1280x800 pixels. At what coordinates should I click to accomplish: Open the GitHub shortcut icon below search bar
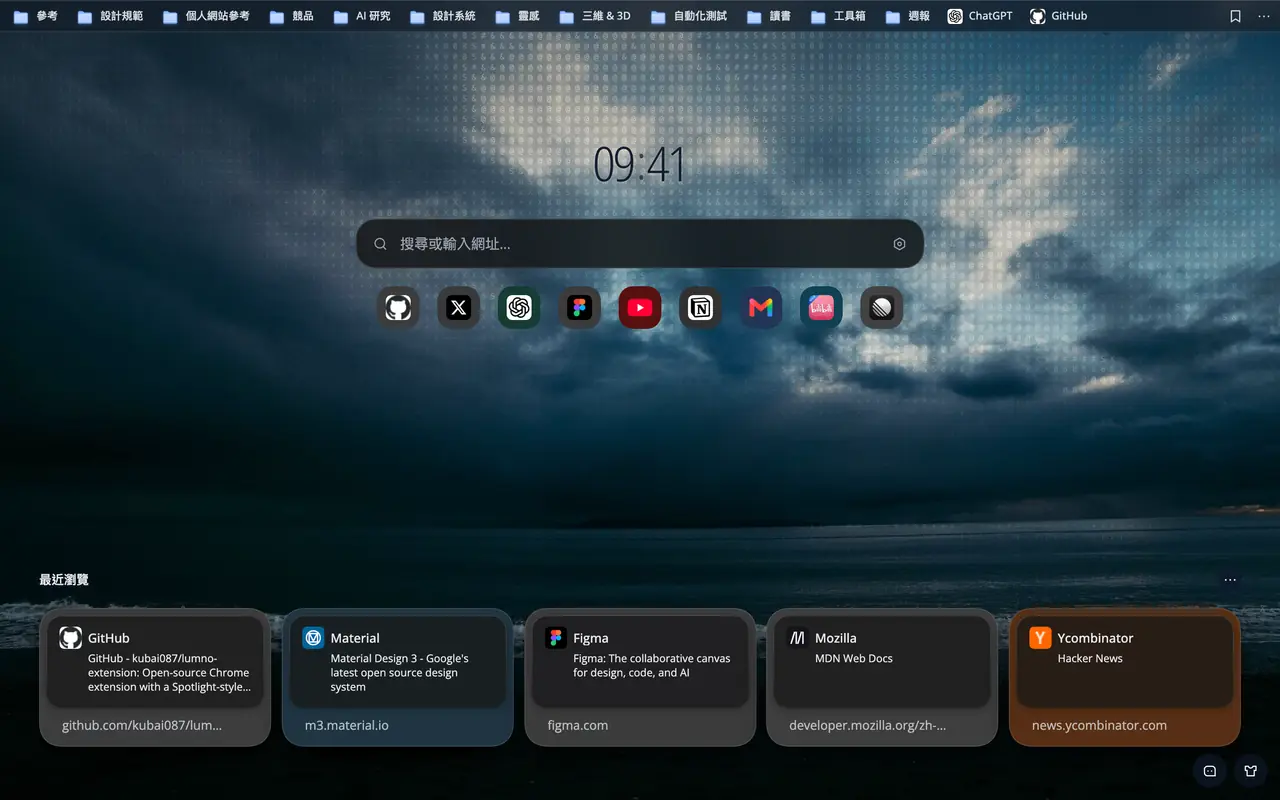point(398,308)
